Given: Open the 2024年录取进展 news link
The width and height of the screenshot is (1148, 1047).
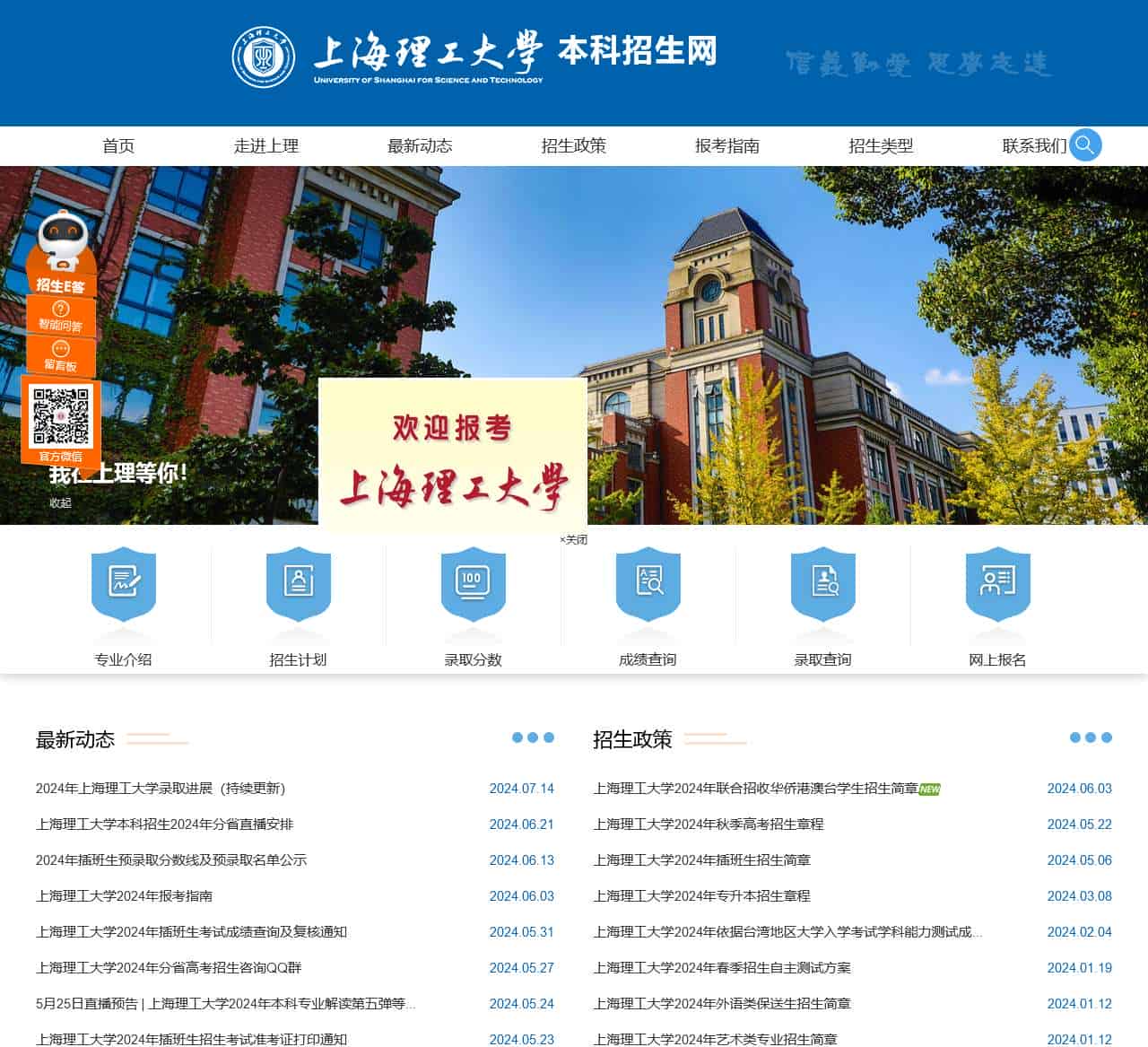Looking at the screenshot, I should tap(161, 789).
